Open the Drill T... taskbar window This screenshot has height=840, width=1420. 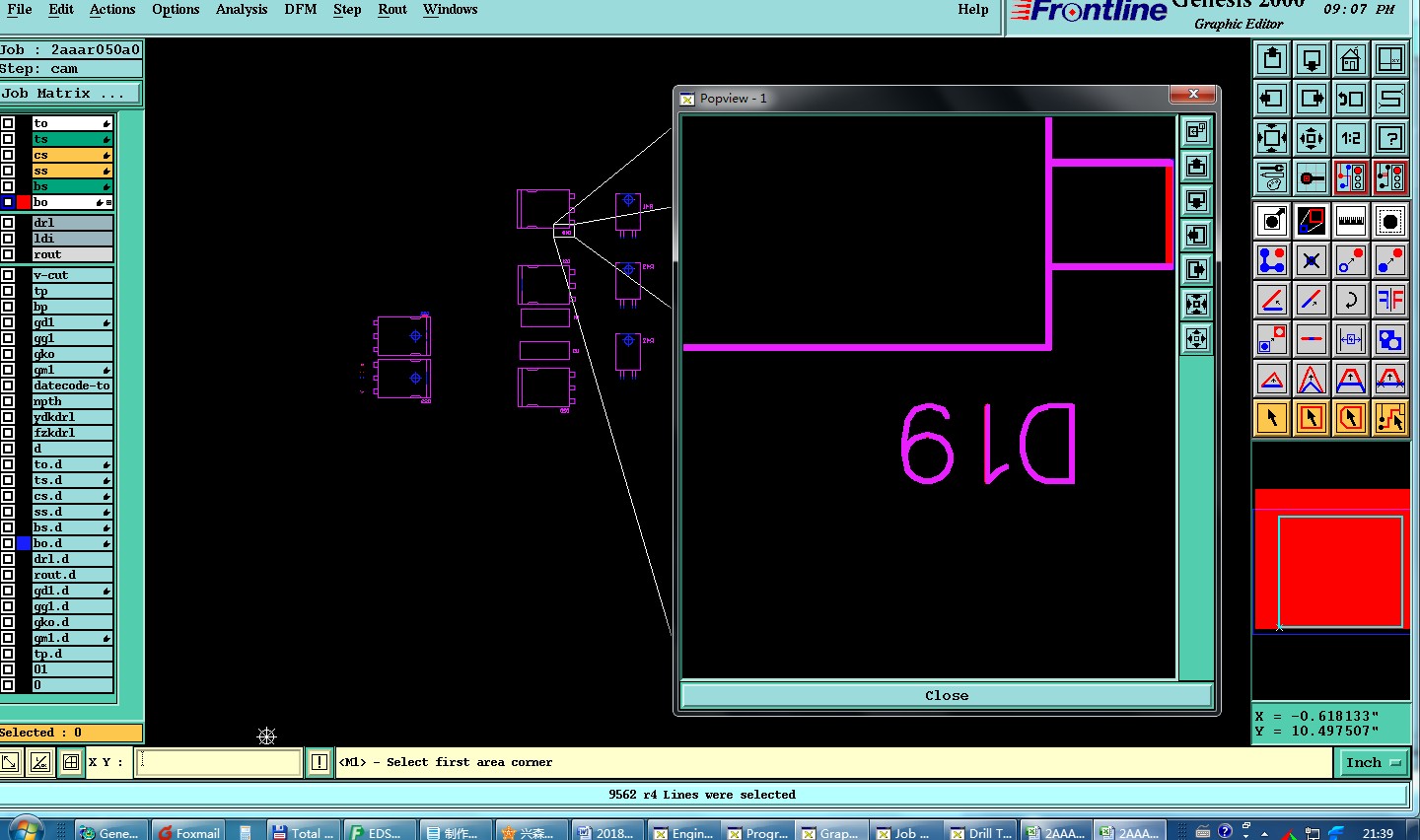click(980, 832)
